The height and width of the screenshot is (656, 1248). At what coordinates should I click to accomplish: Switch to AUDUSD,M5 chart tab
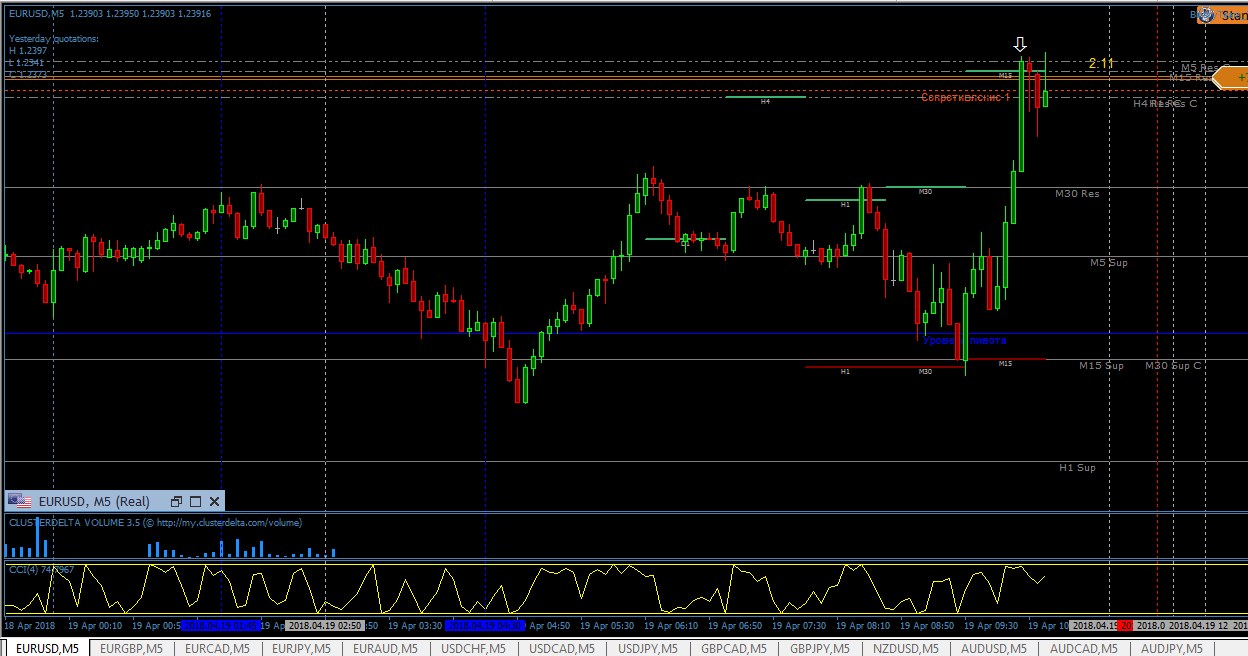(x=994, y=648)
